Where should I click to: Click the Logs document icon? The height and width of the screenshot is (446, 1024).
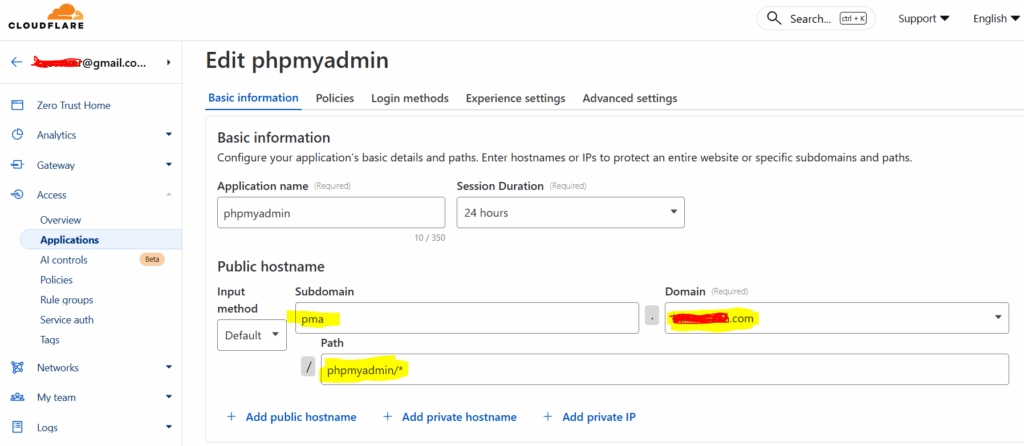[18, 427]
